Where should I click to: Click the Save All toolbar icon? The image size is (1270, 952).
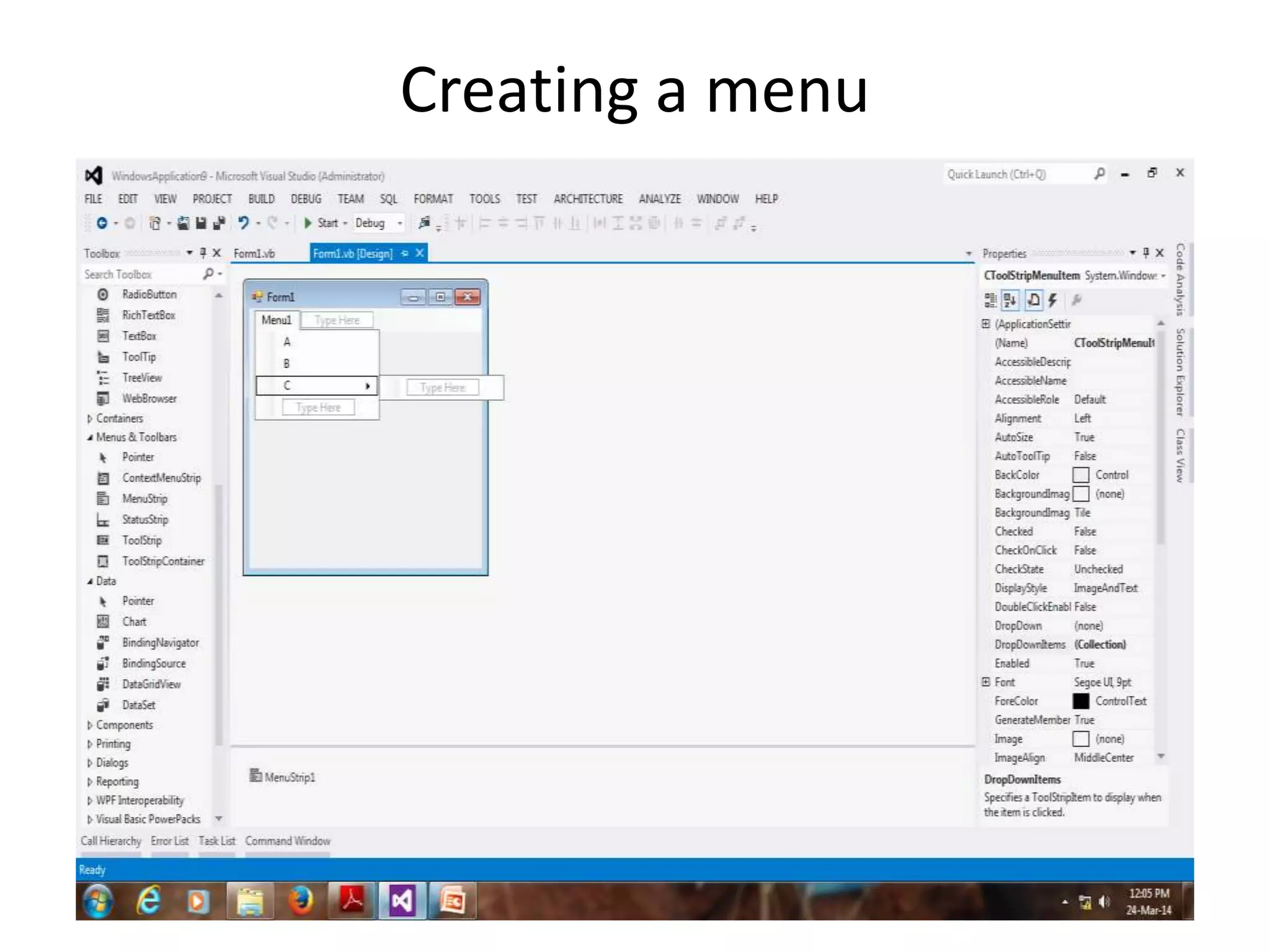[x=219, y=223]
